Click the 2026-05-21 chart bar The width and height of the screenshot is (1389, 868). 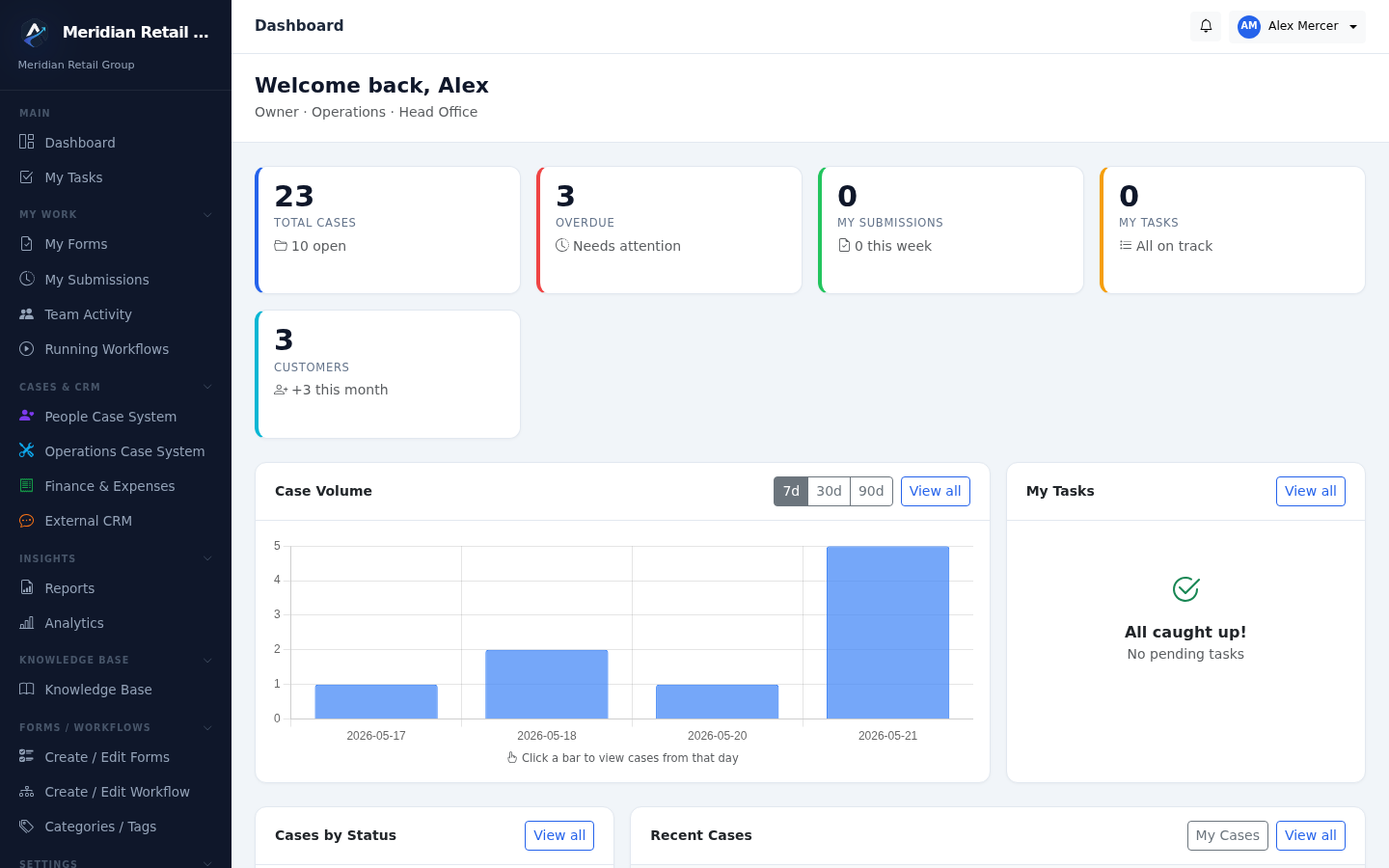click(x=887, y=633)
